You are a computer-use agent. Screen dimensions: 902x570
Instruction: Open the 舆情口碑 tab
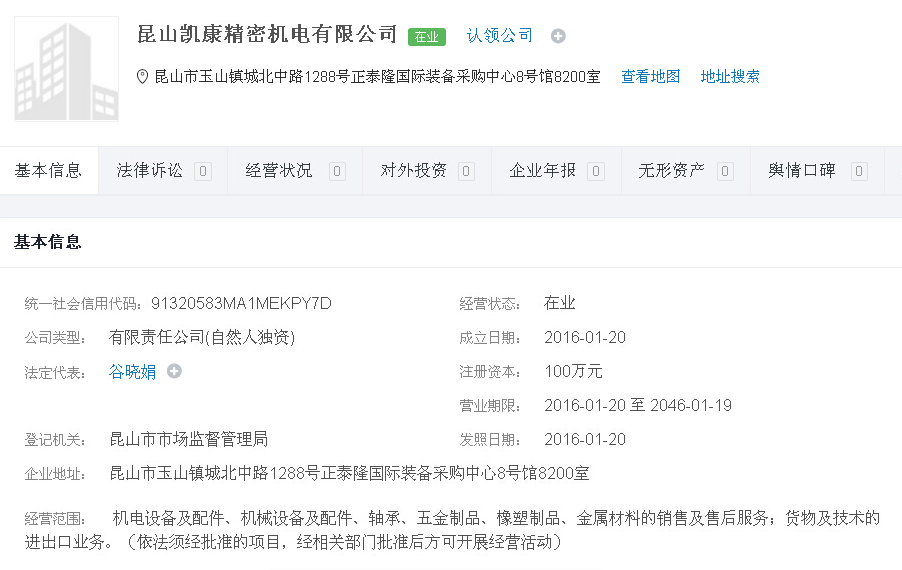click(x=802, y=171)
